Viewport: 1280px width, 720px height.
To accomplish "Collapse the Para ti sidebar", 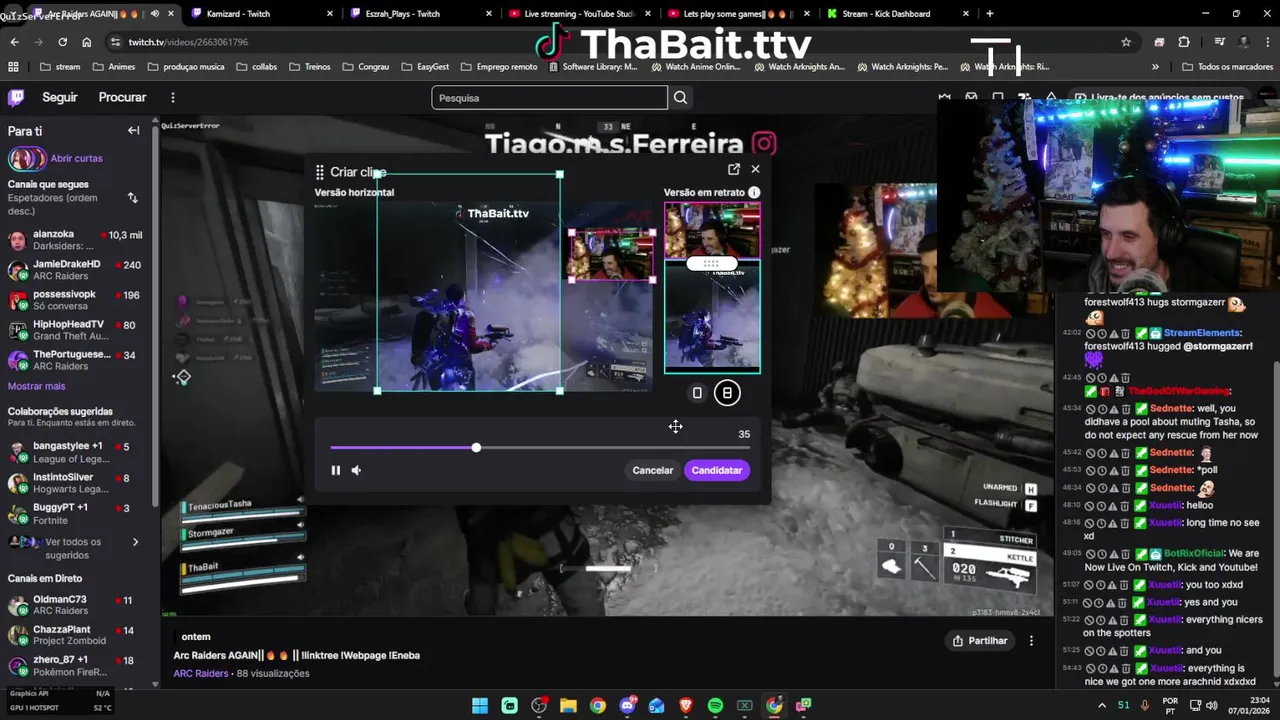I will (x=133, y=130).
